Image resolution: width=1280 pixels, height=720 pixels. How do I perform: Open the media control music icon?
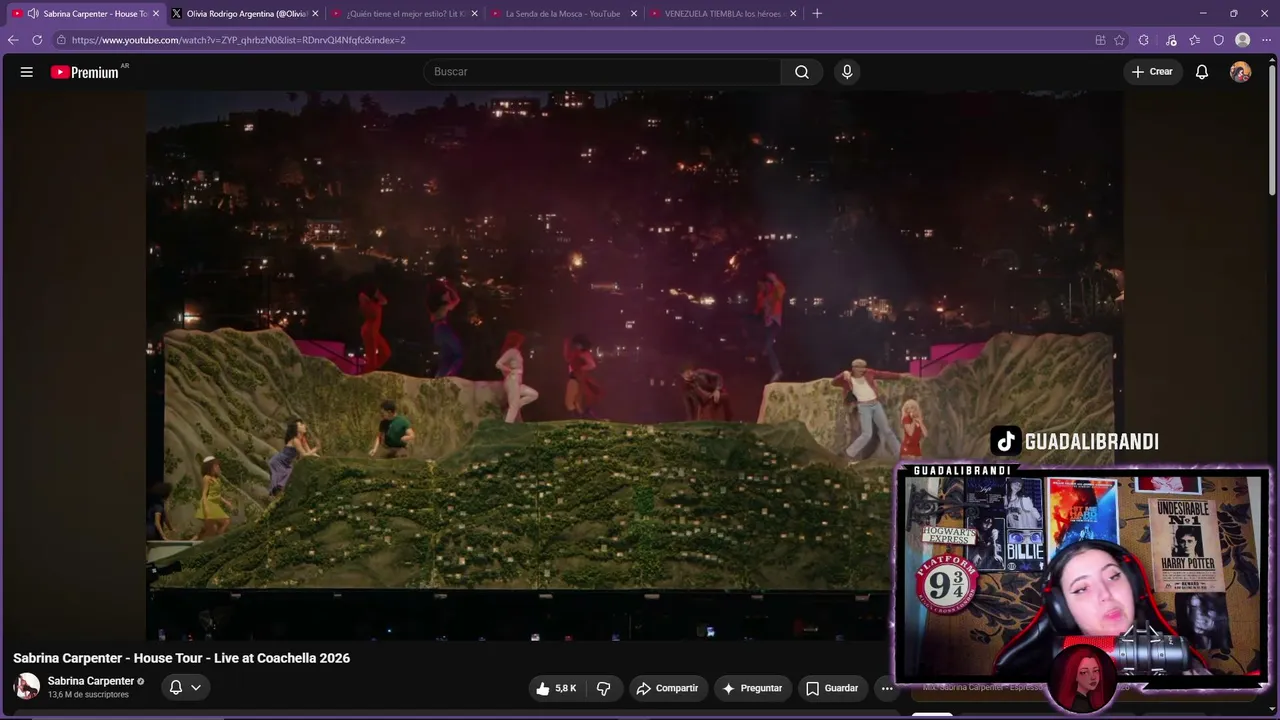tap(1171, 40)
